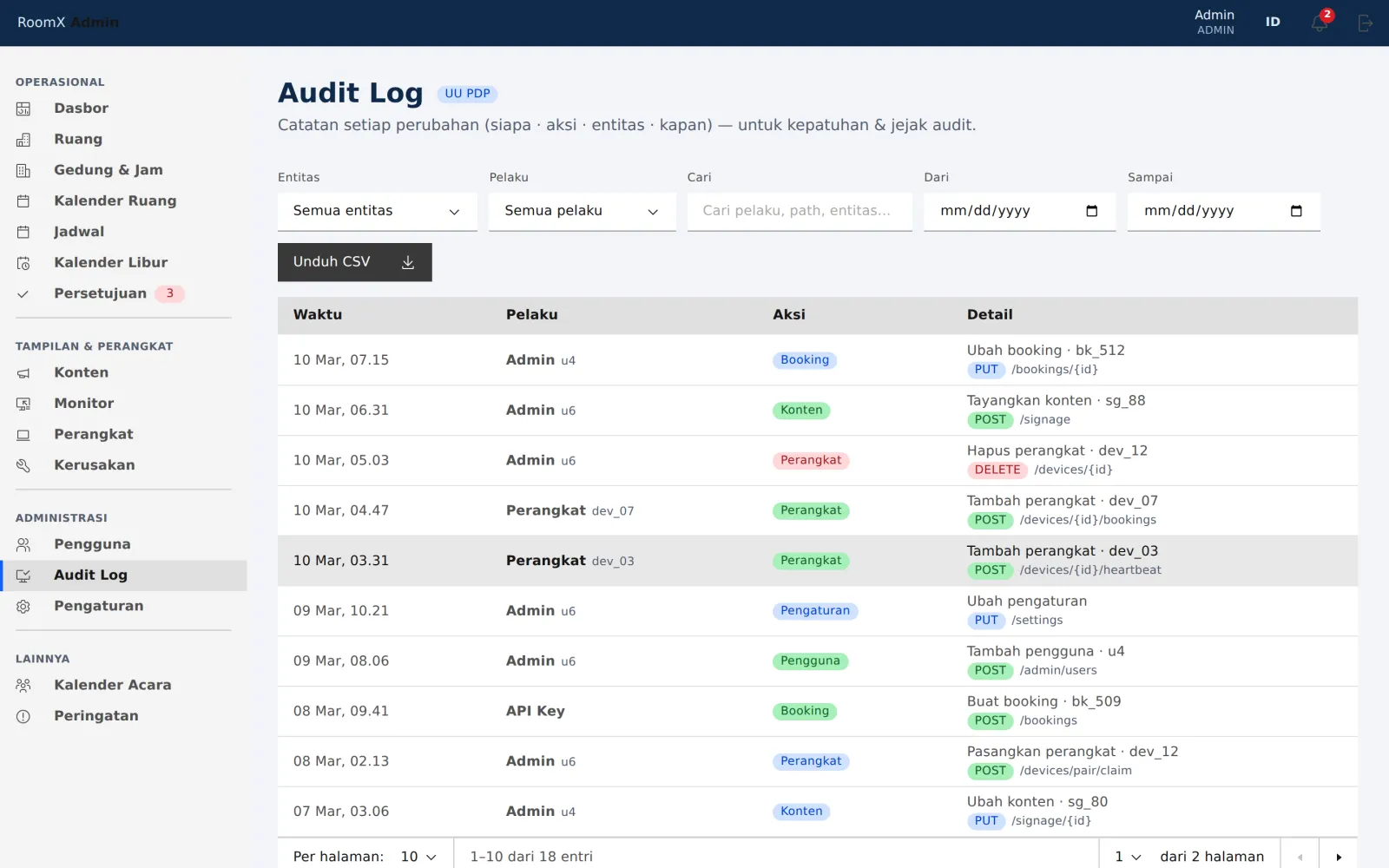
Task: Click the red Perangkat tag at 05.03
Action: pos(811,460)
